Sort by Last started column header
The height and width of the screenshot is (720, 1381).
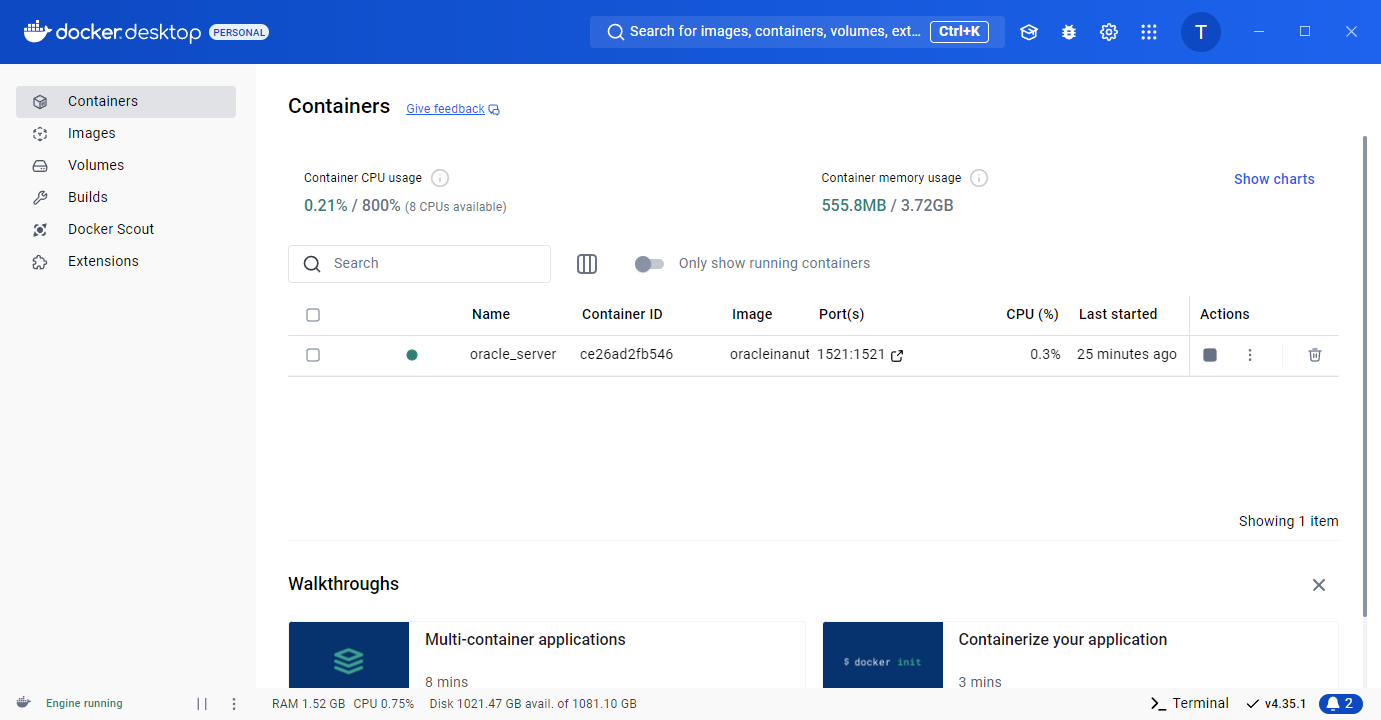tap(1118, 315)
